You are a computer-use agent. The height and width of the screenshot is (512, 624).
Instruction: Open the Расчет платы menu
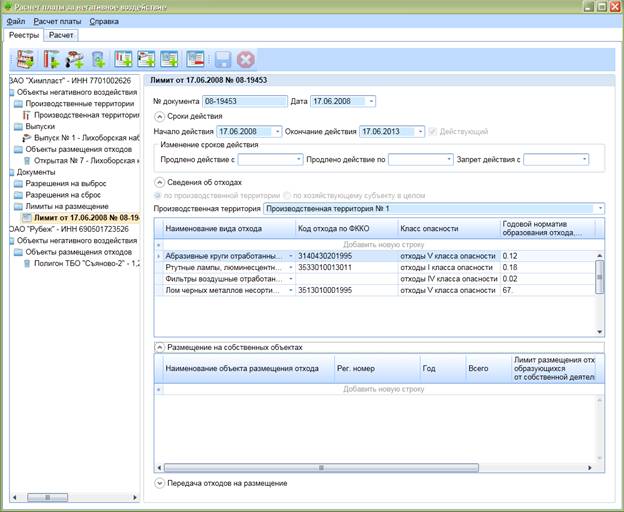(57, 21)
